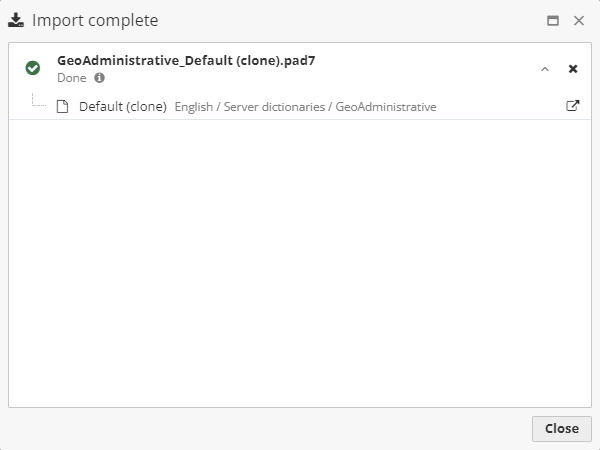Click the empty area of the import list
Screen dimensions: 600x450
point(300,260)
